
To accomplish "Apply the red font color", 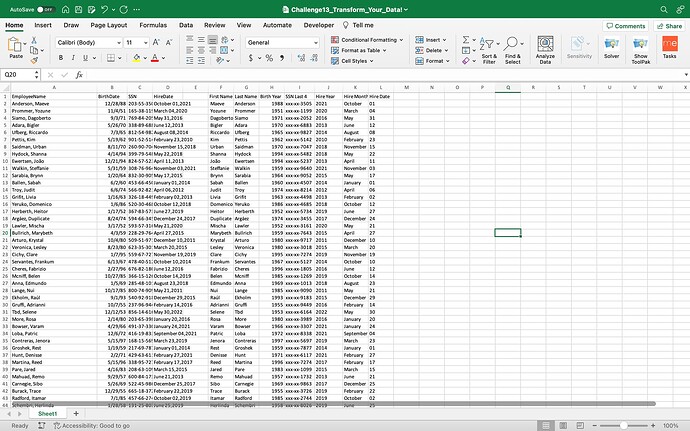I will [x=154, y=58].
